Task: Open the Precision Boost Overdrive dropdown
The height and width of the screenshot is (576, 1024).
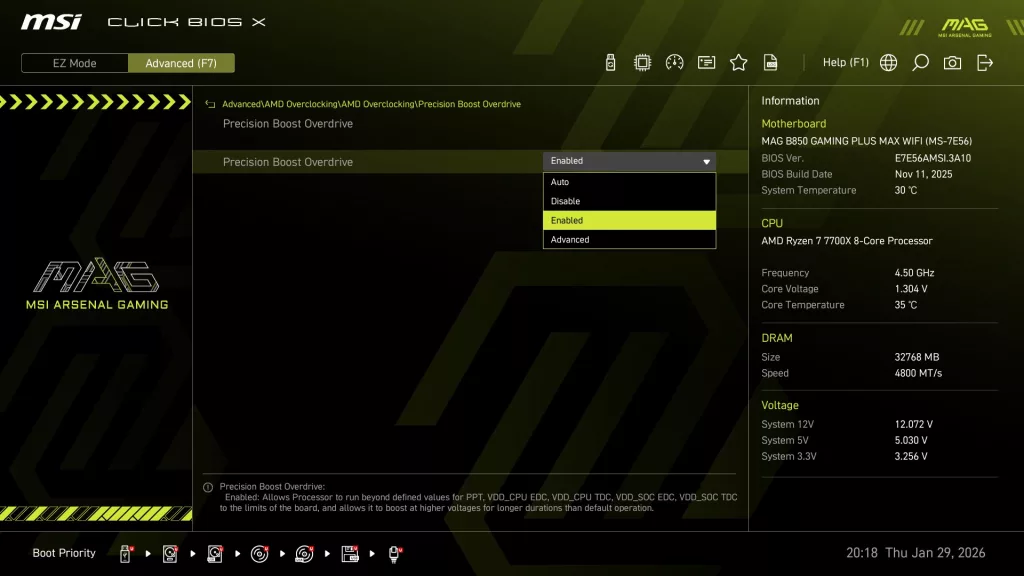Action: click(628, 161)
